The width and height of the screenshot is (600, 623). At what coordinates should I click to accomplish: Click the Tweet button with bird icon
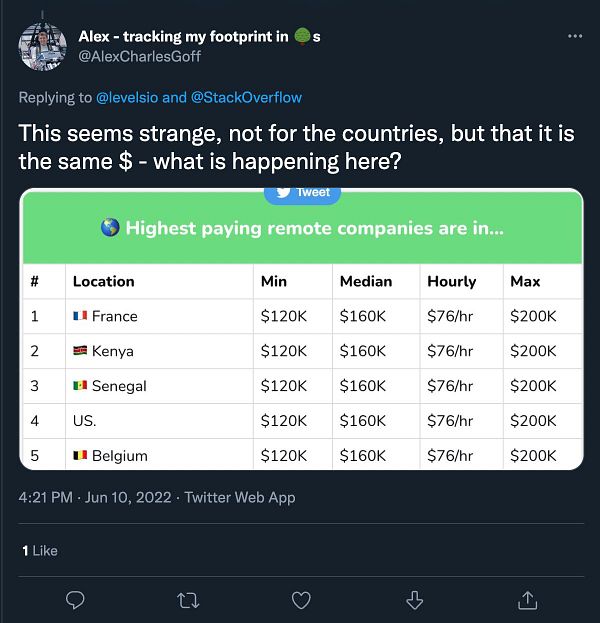[x=302, y=193]
